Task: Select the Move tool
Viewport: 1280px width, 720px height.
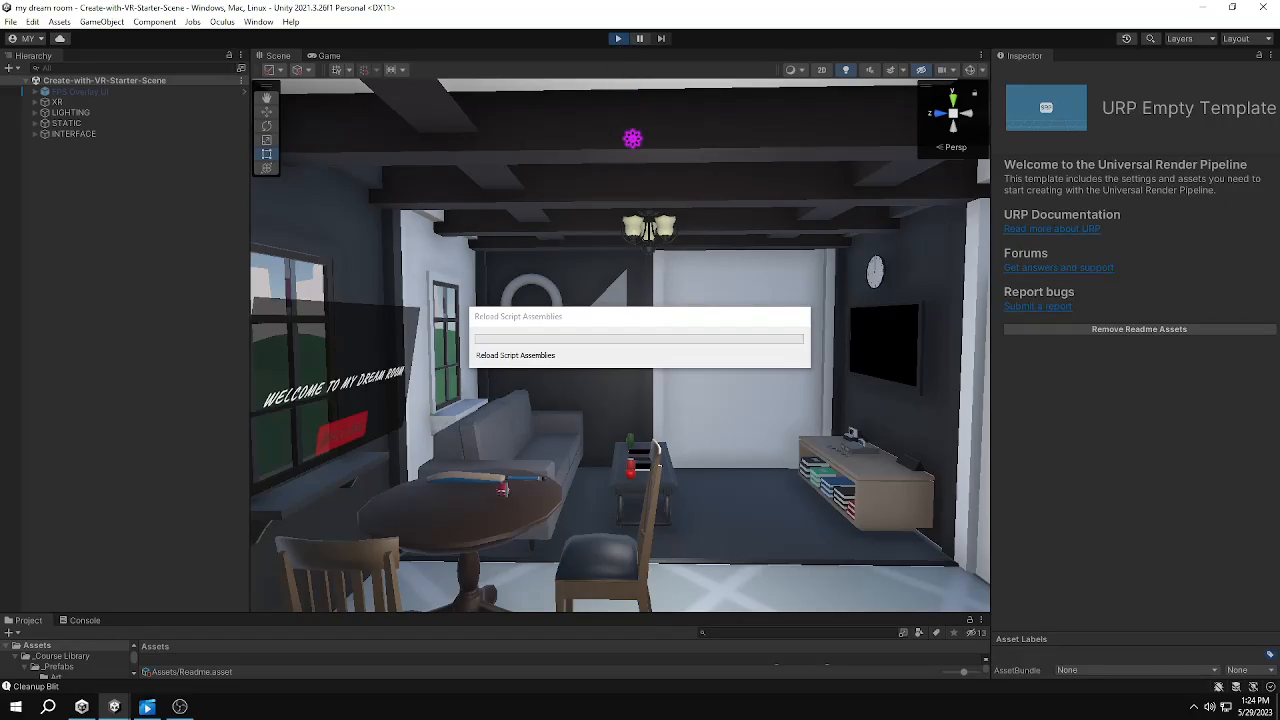Action: pyautogui.click(x=266, y=112)
